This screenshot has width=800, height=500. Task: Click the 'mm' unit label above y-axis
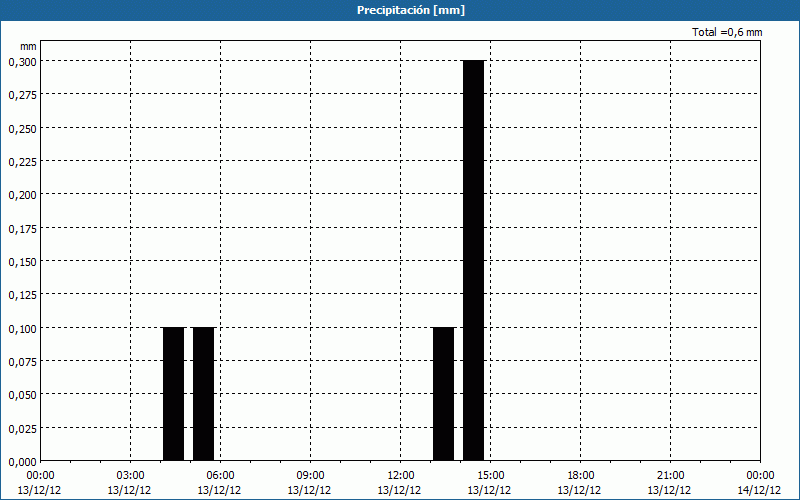(28, 46)
